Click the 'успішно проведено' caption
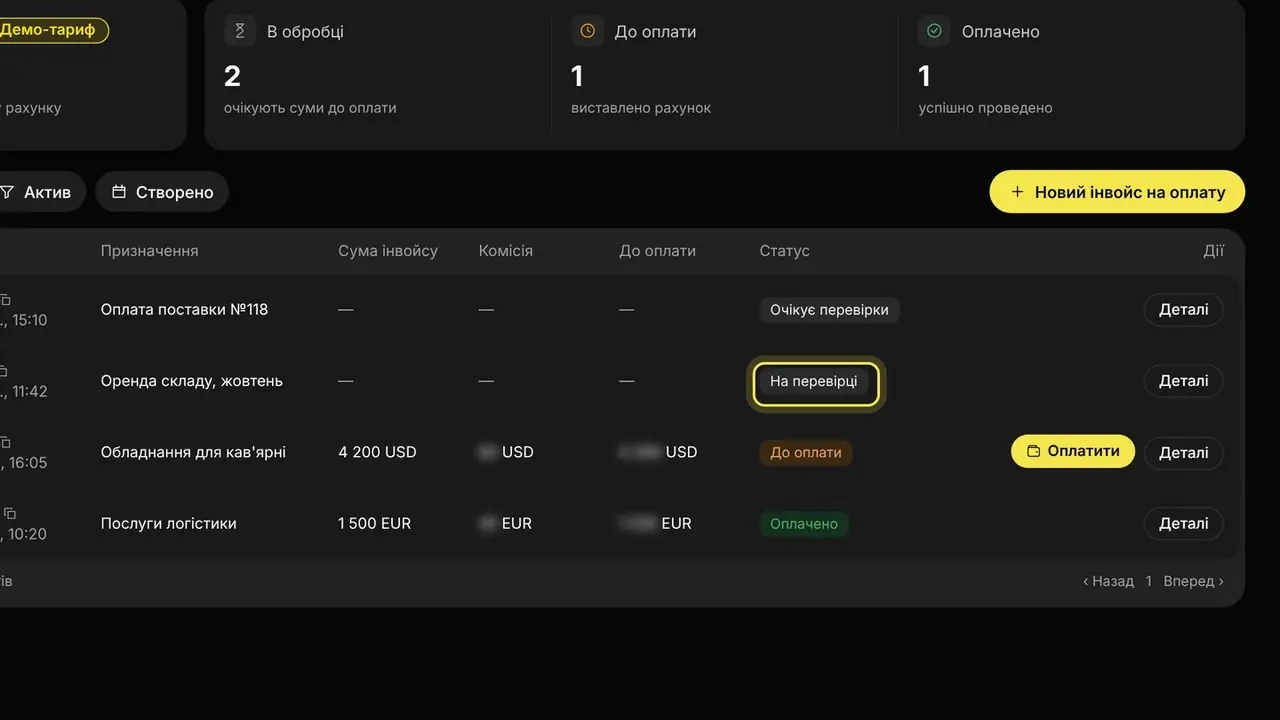1280x720 pixels. tap(985, 108)
